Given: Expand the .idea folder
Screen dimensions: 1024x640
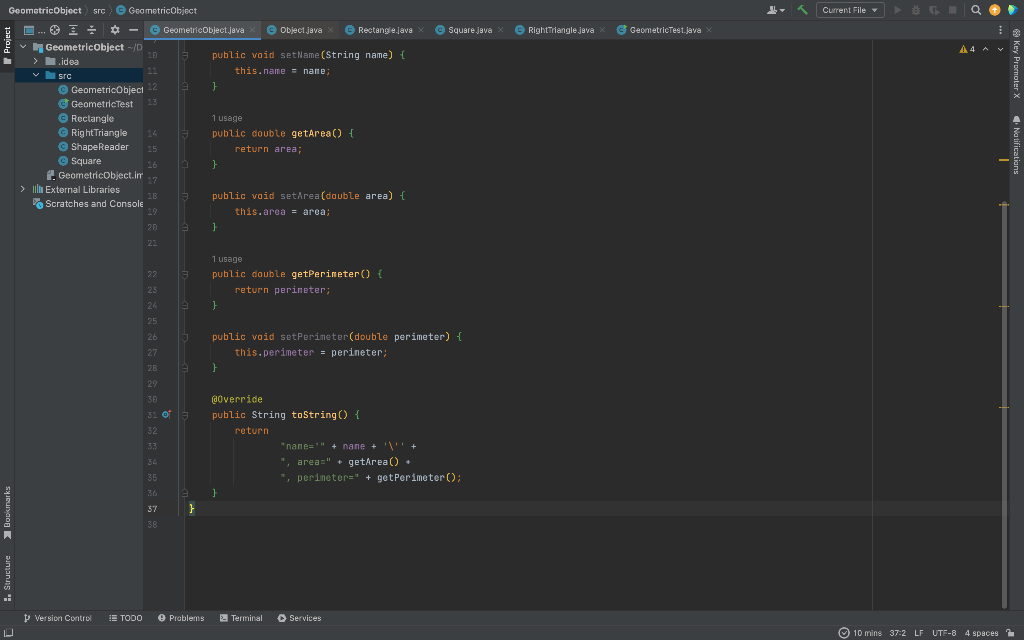Looking at the screenshot, I should tap(37, 61).
